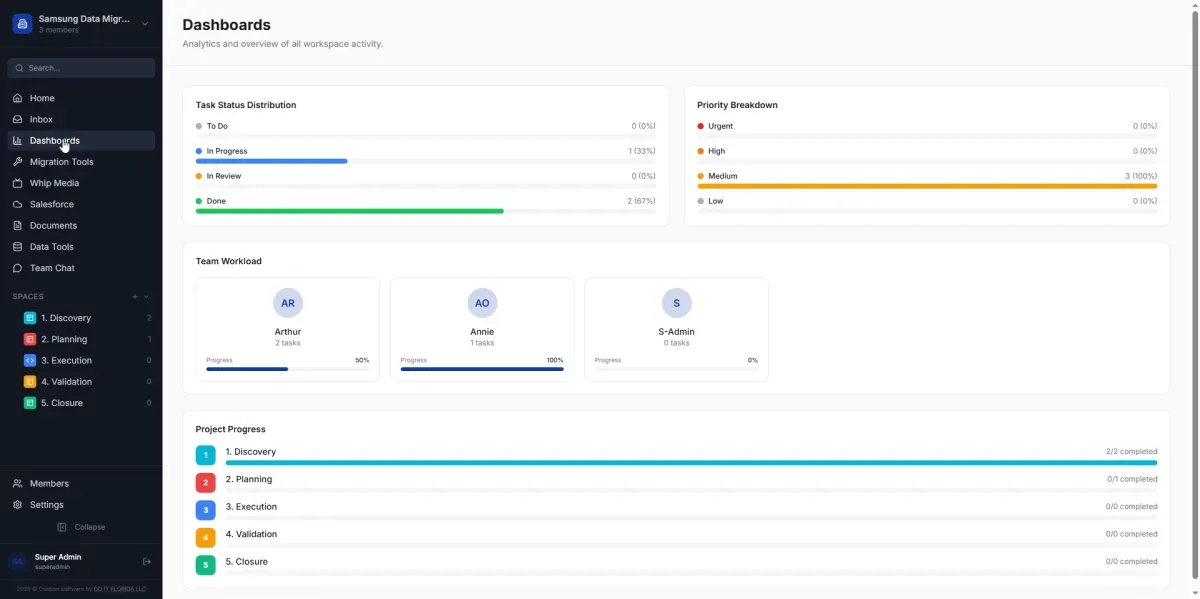Image resolution: width=1200 pixels, height=599 pixels.
Task: Click the Salesforce cloud icon in sidebar
Action: pyautogui.click(x=17, y=204)
